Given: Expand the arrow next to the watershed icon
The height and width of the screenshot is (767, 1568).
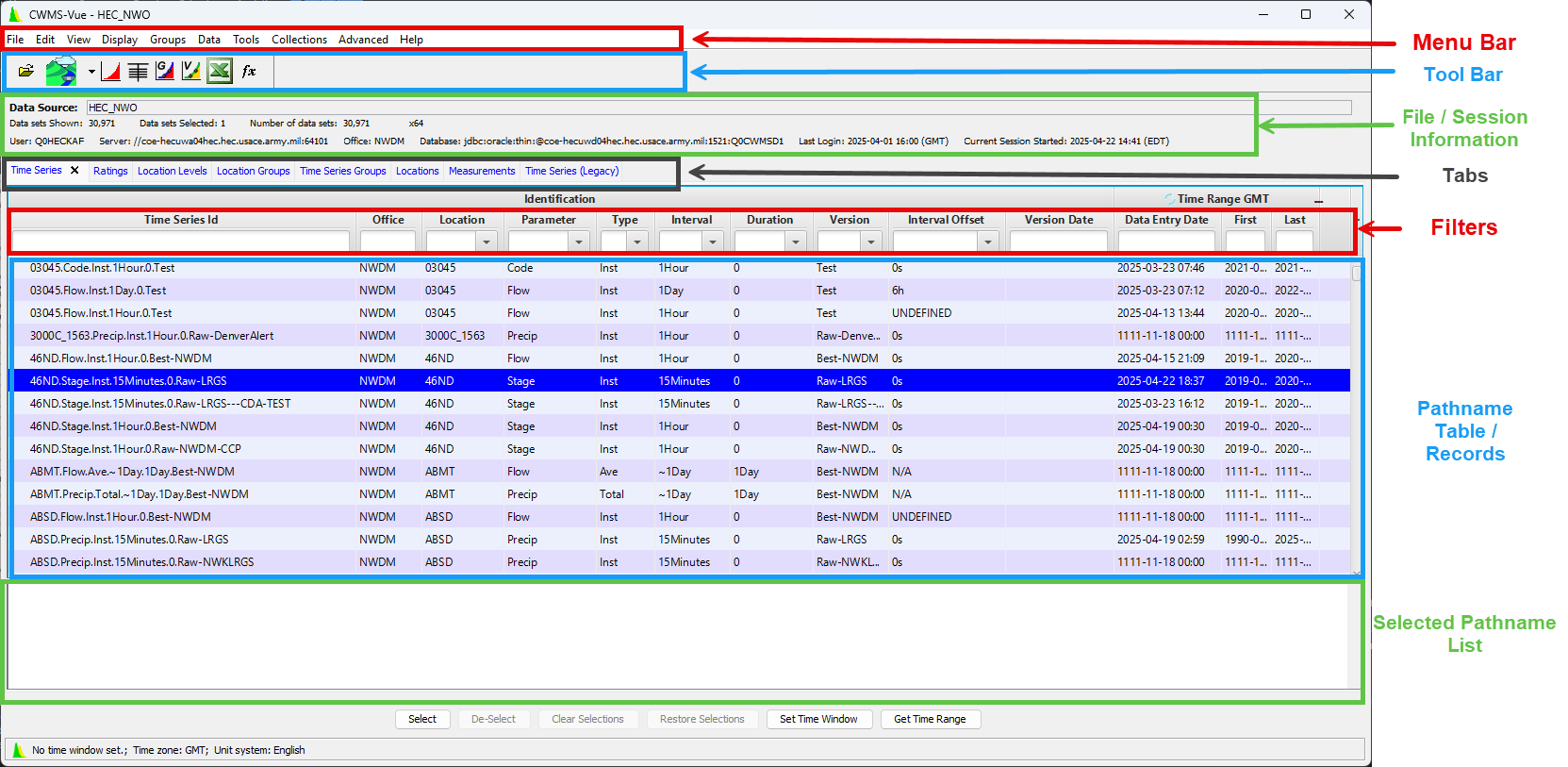Looking at the screenshot, I should 91,72.
